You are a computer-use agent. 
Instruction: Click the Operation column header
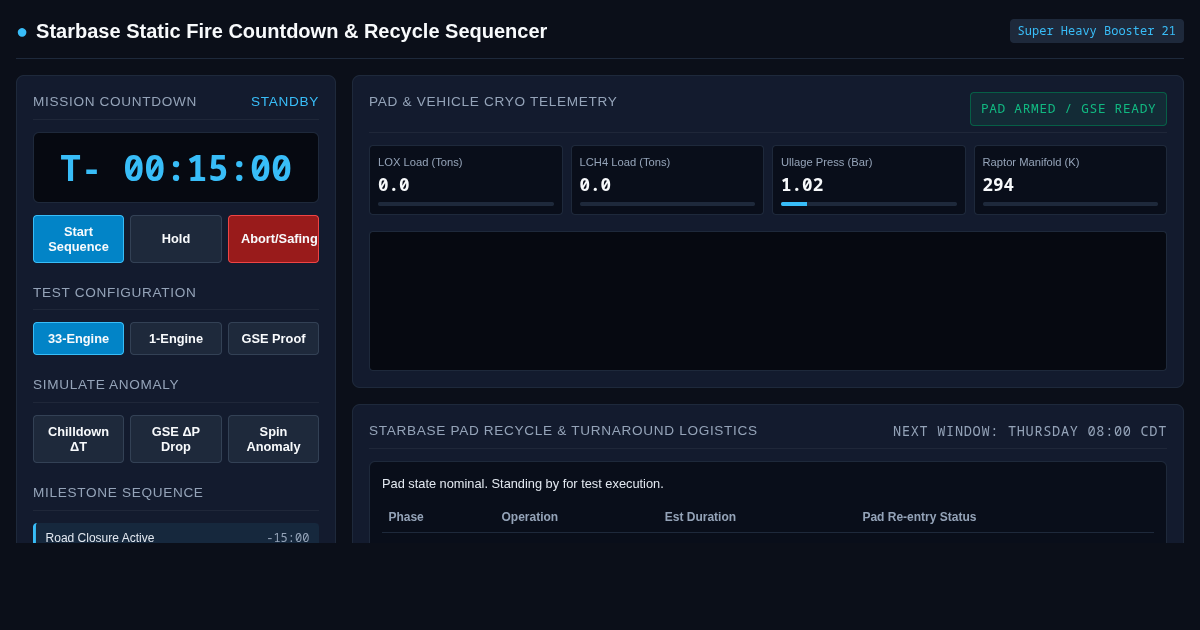[x=530, y=517]
